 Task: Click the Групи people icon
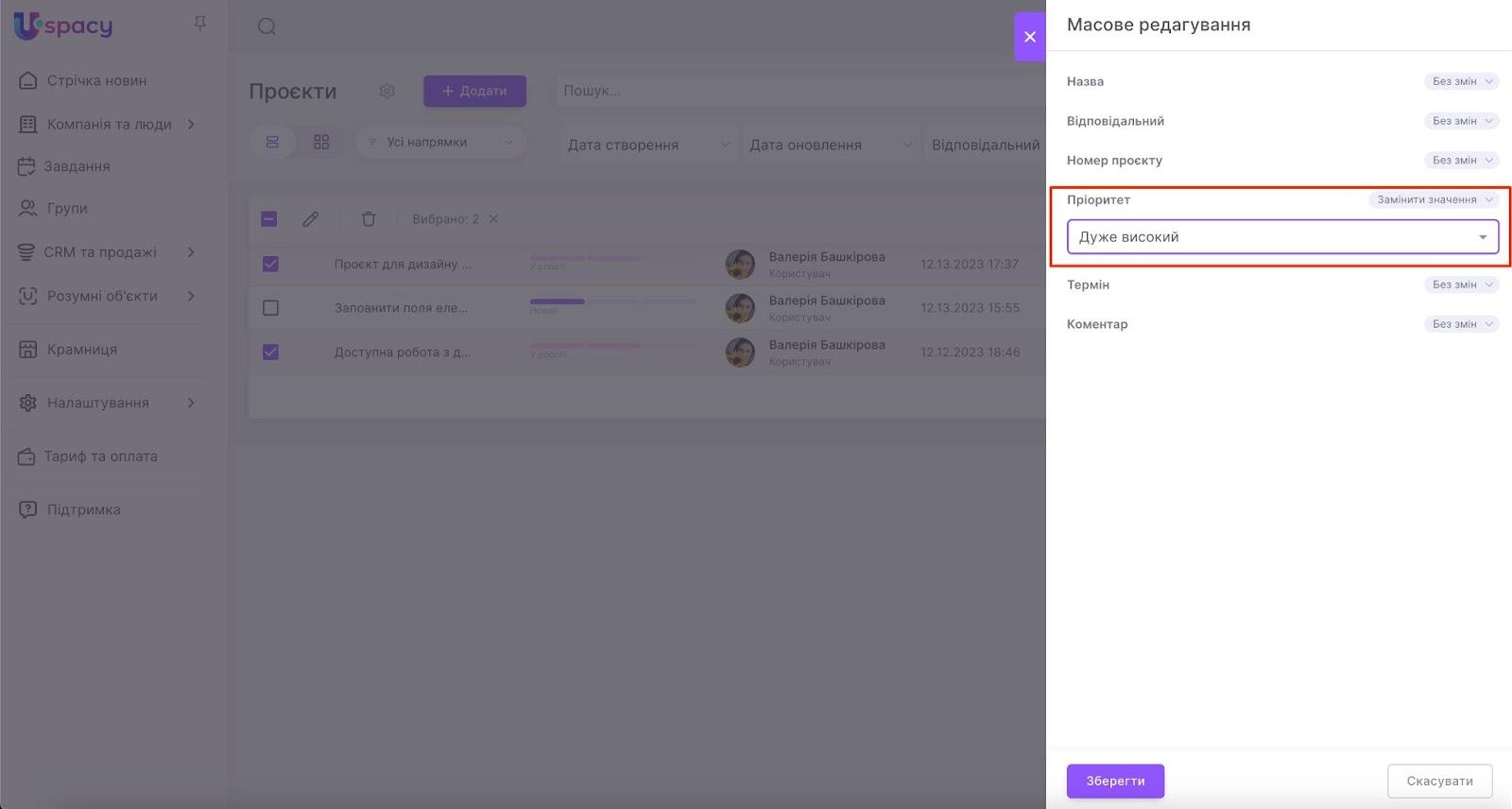(x=28, y=208)
